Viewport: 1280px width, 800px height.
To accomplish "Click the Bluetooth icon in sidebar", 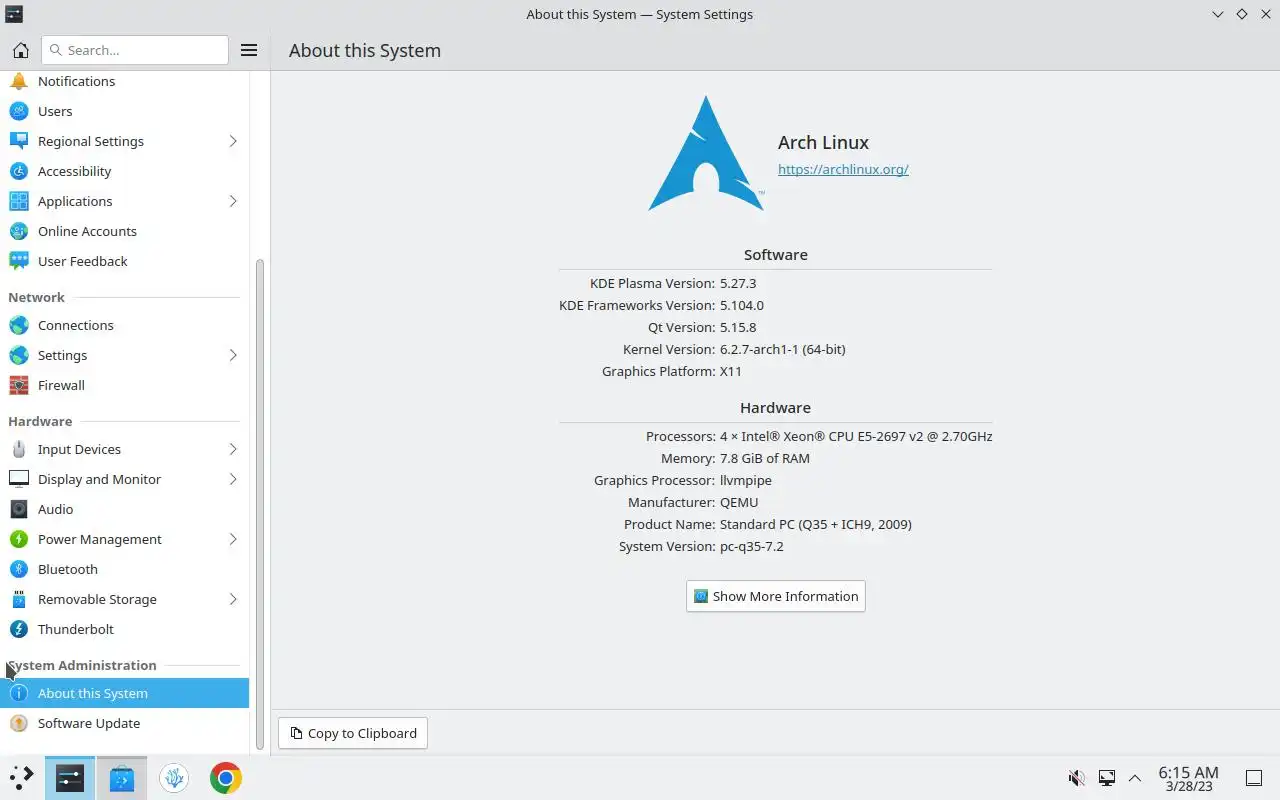I will [18, 569].
